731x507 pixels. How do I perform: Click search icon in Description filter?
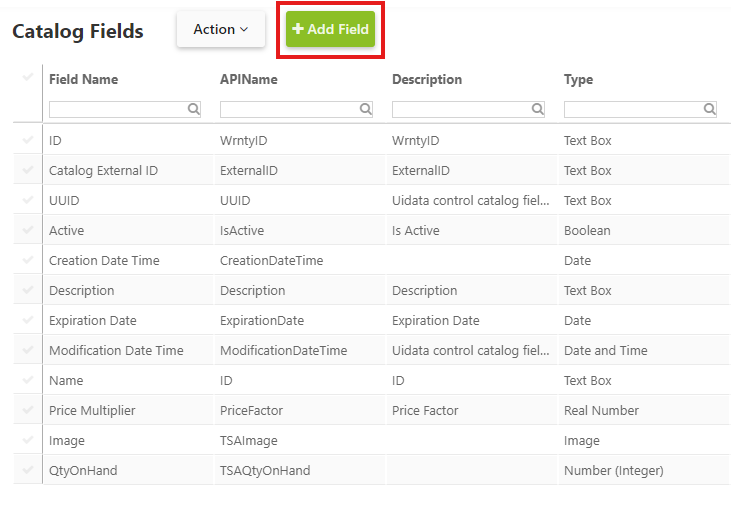click(x=538, y=110)
